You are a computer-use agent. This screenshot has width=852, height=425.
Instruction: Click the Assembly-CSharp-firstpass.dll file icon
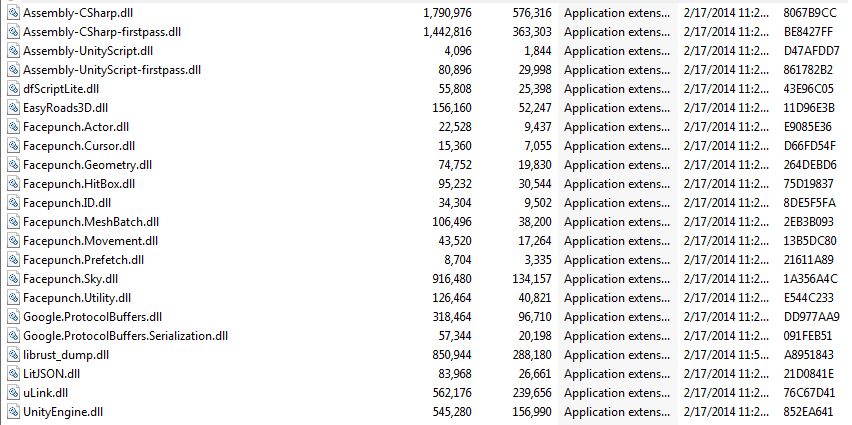(x=13, y=32)
